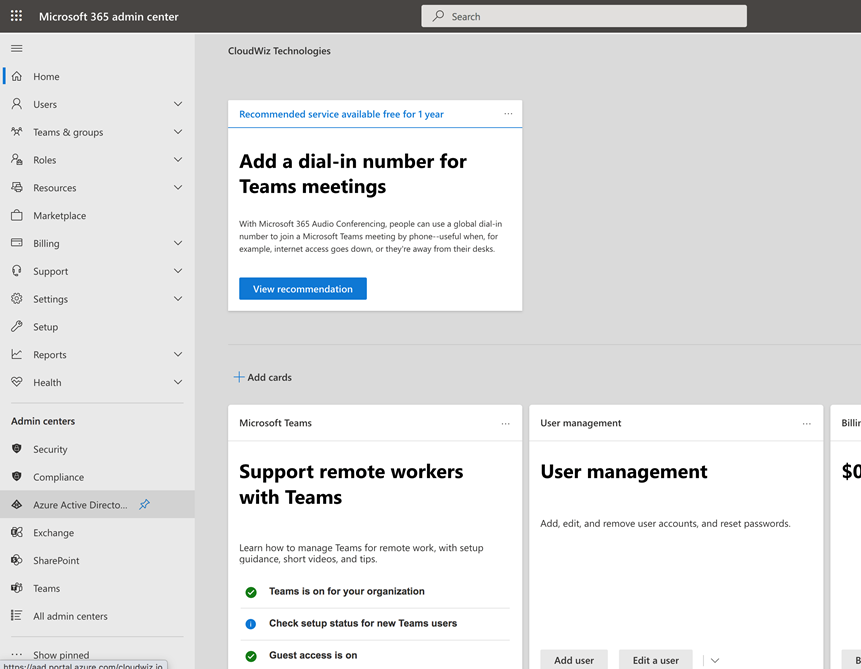Expand the Settings menu chevron

coord(178,299)
